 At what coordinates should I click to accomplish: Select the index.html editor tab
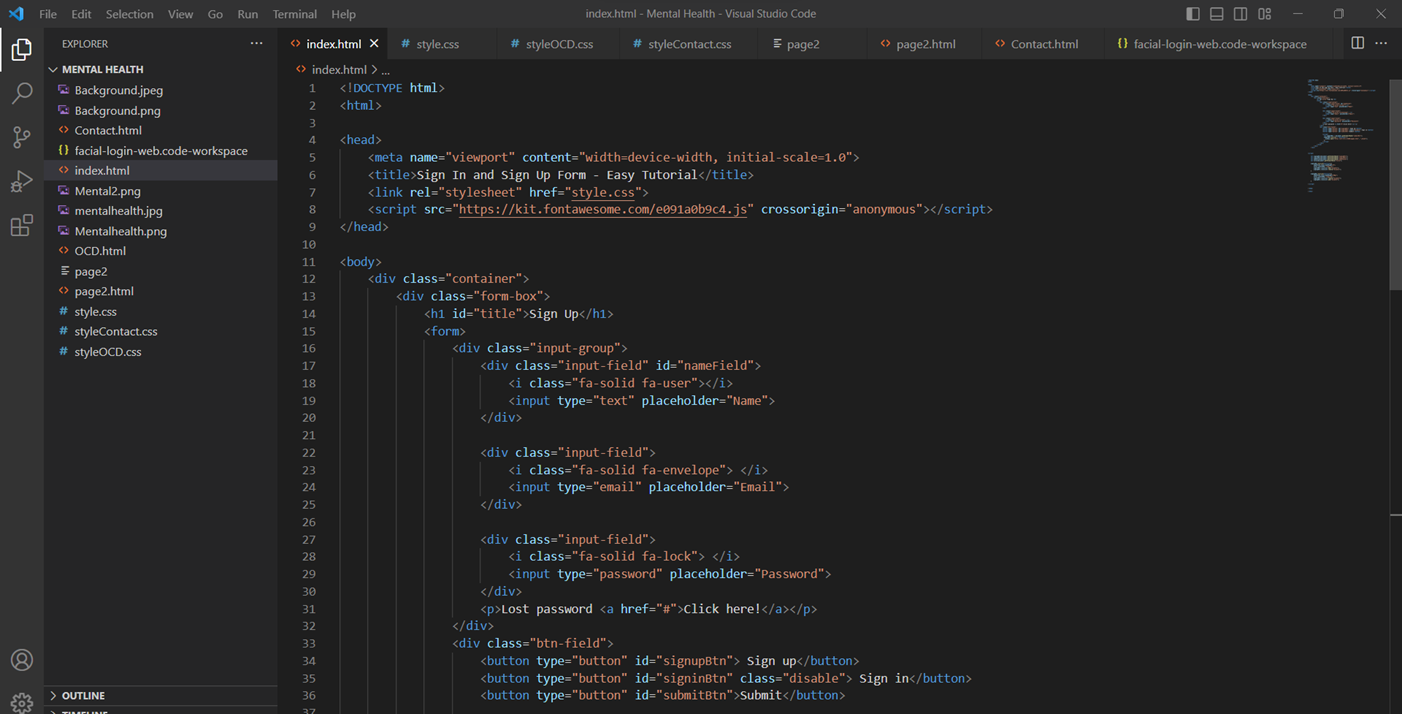[334, 44]
